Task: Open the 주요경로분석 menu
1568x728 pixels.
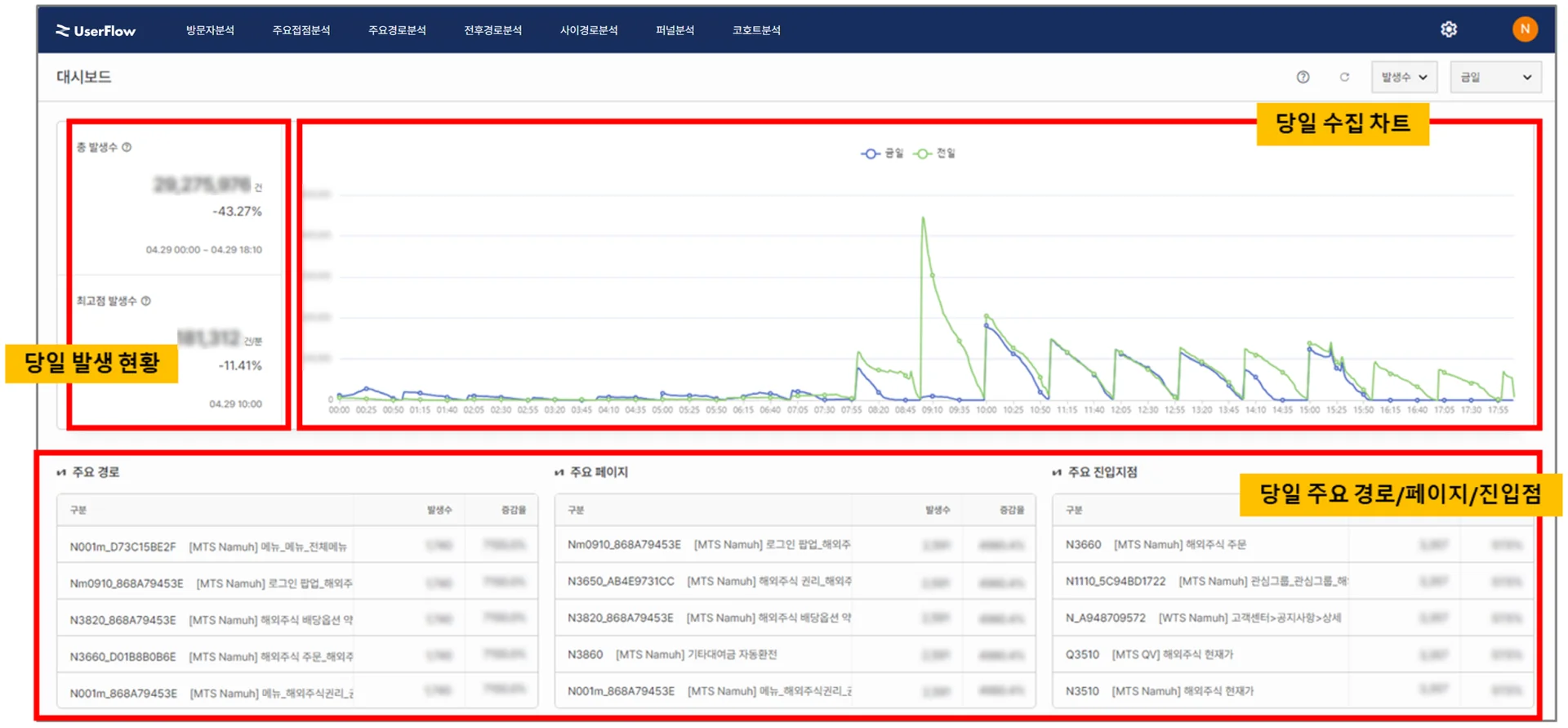Action: click(x=397, y=30)
